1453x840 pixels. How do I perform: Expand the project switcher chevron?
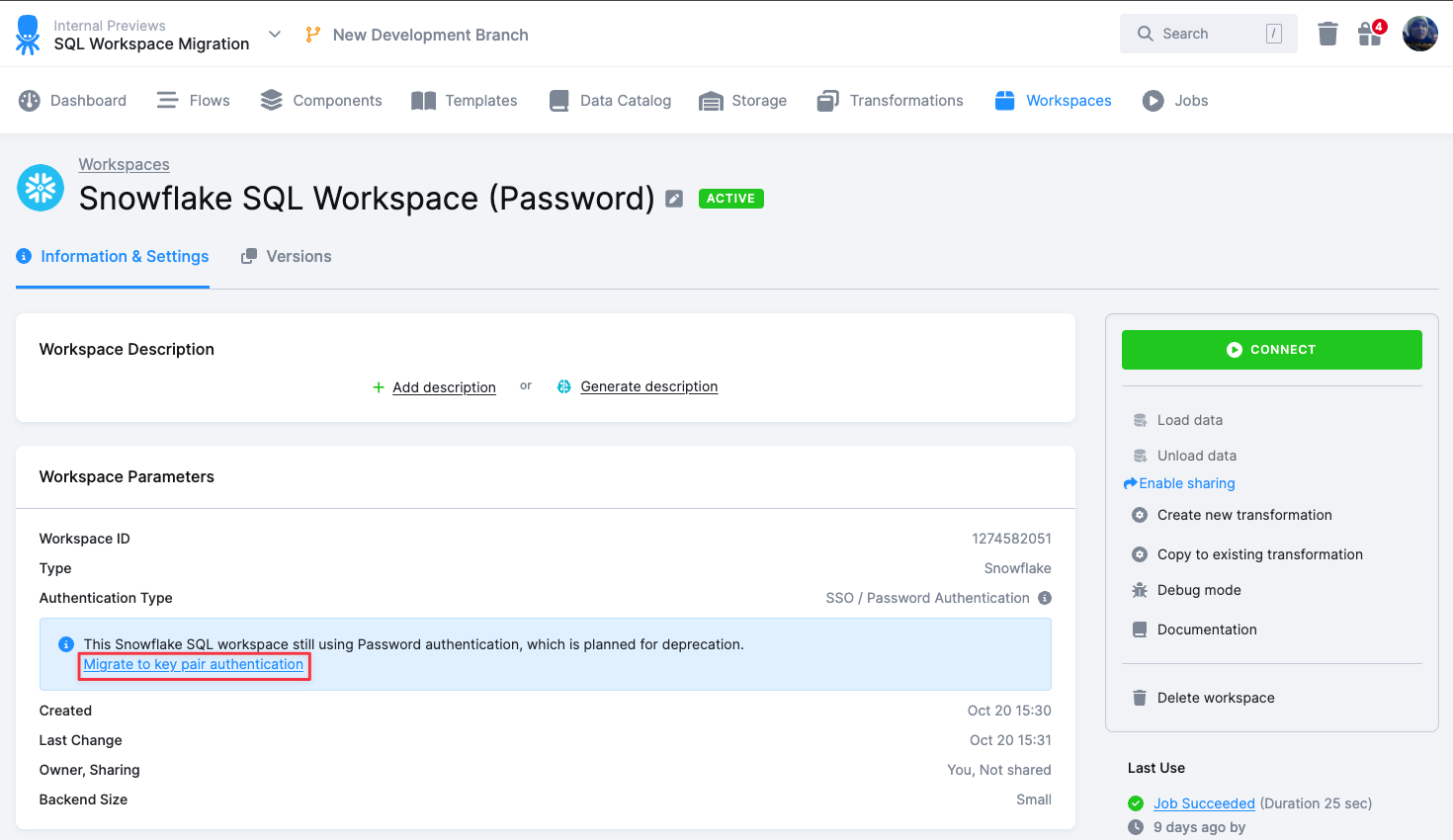coord(275,35)
